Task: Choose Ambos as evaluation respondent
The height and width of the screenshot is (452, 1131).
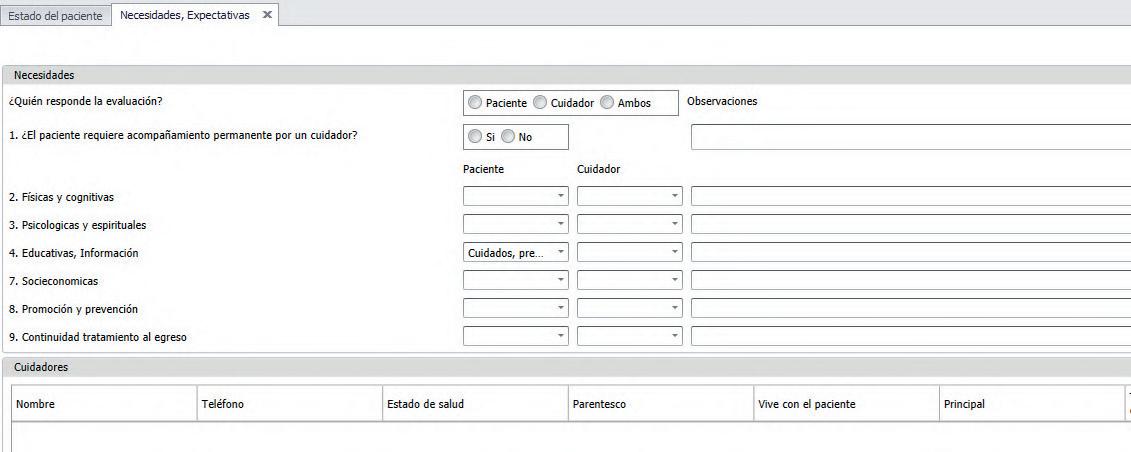Action: click(607, 103)
